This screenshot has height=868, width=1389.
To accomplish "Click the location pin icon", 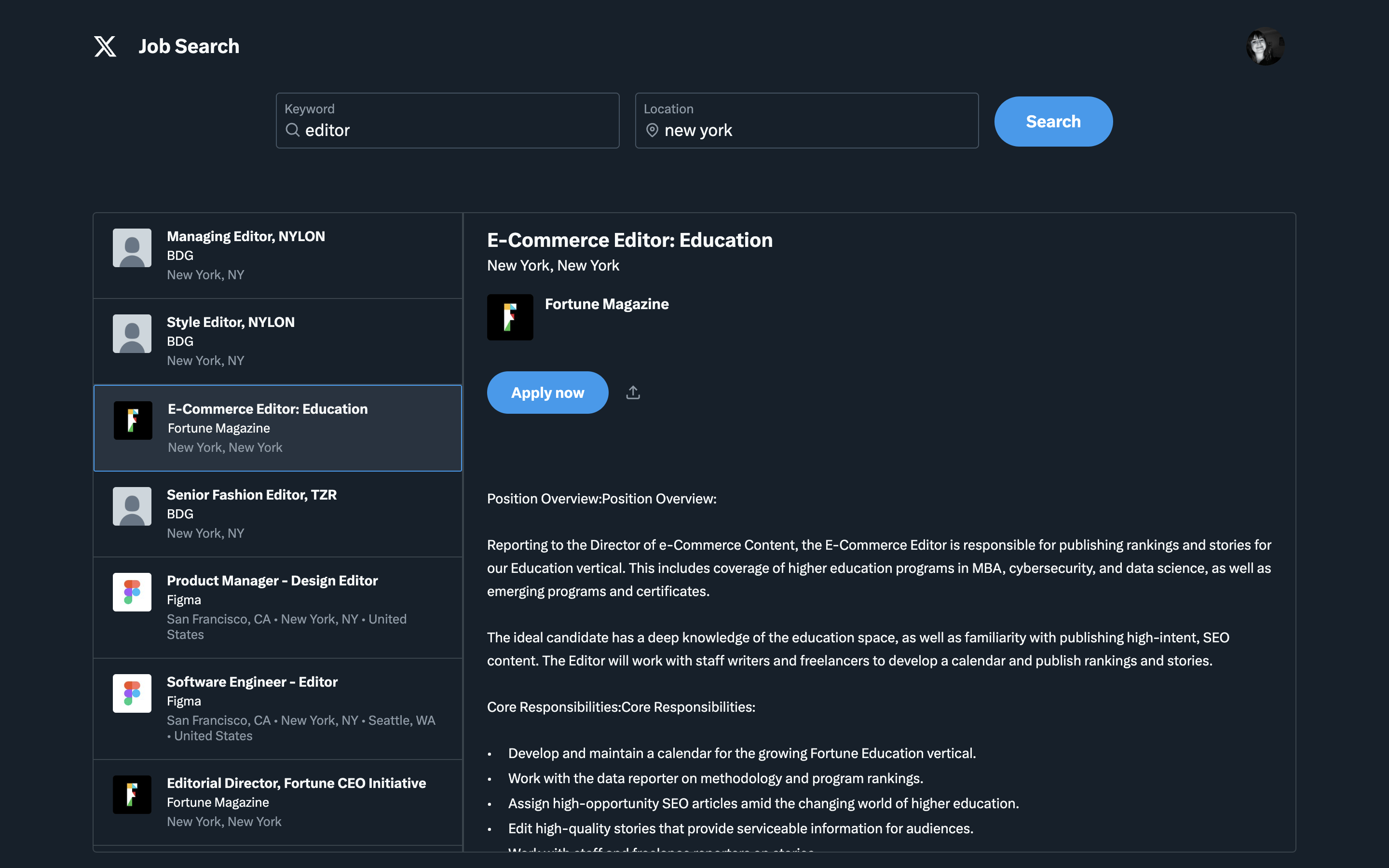I will click(652, 130).
